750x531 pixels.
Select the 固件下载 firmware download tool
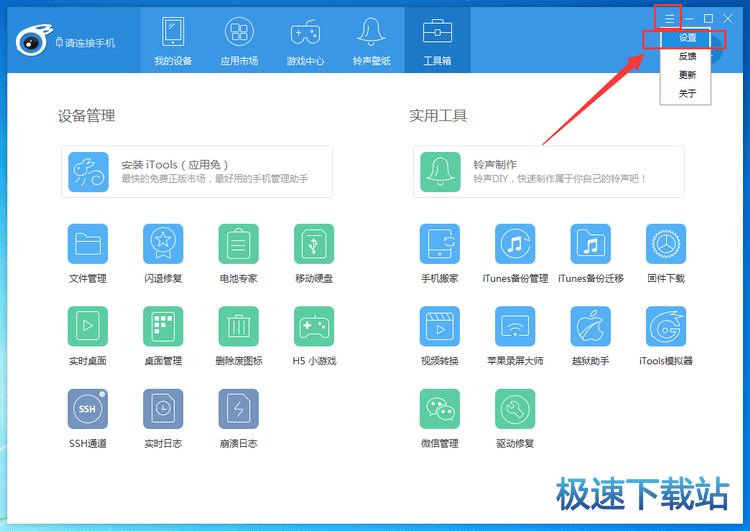click(666, 243)
